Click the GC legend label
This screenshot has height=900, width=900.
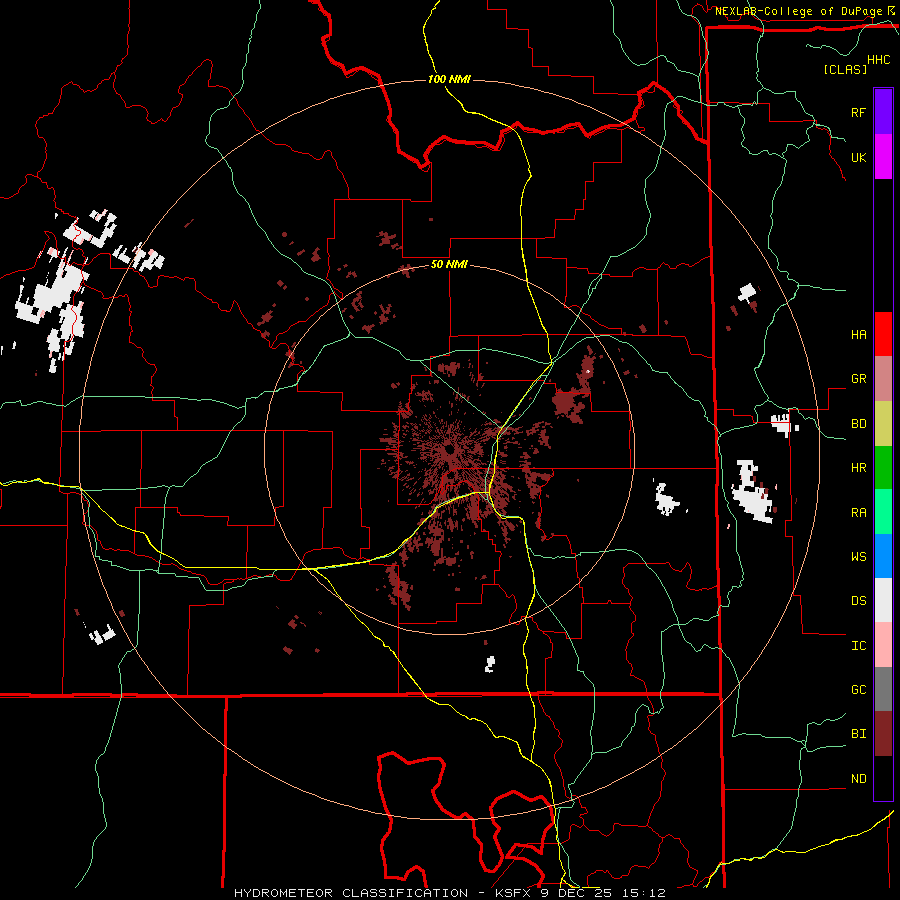(x=858, y=690)
